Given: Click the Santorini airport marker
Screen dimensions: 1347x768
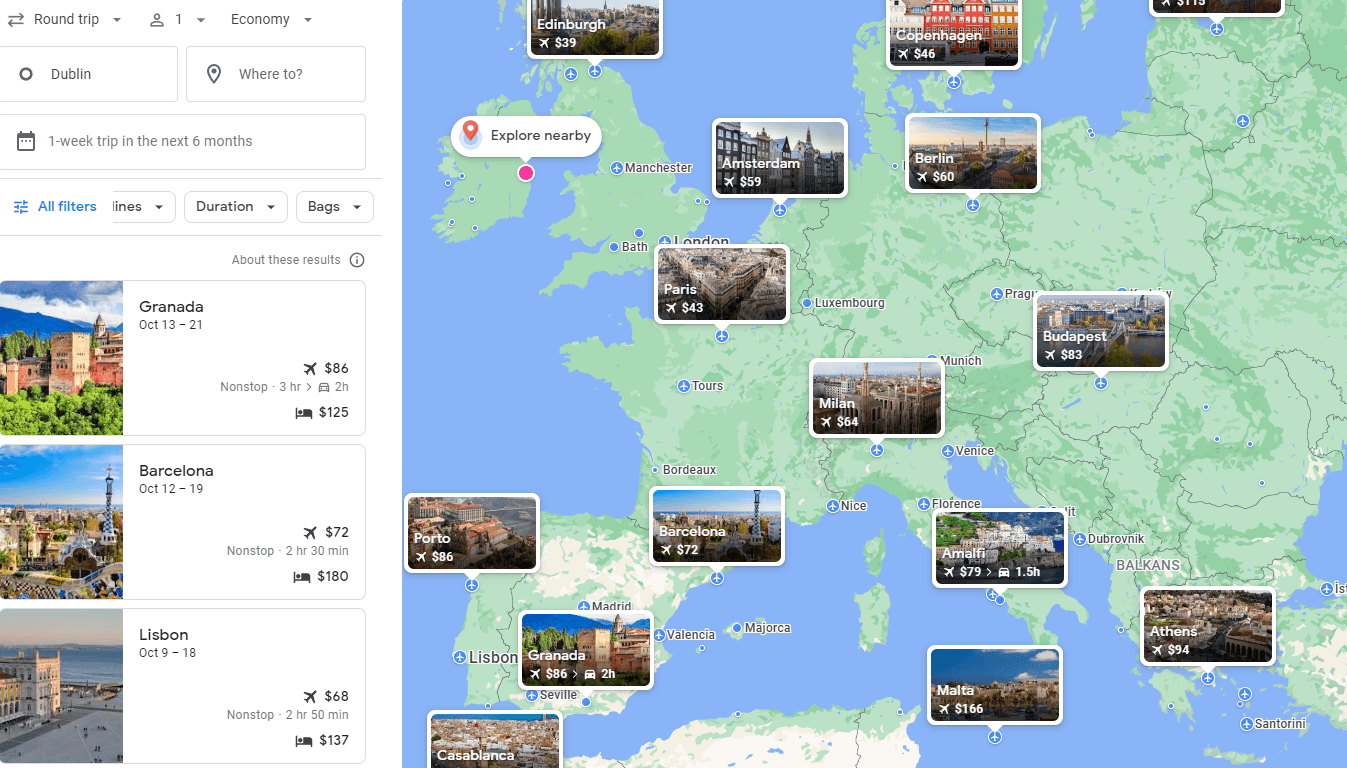Looking at the screenshot, I should 1246,724.
